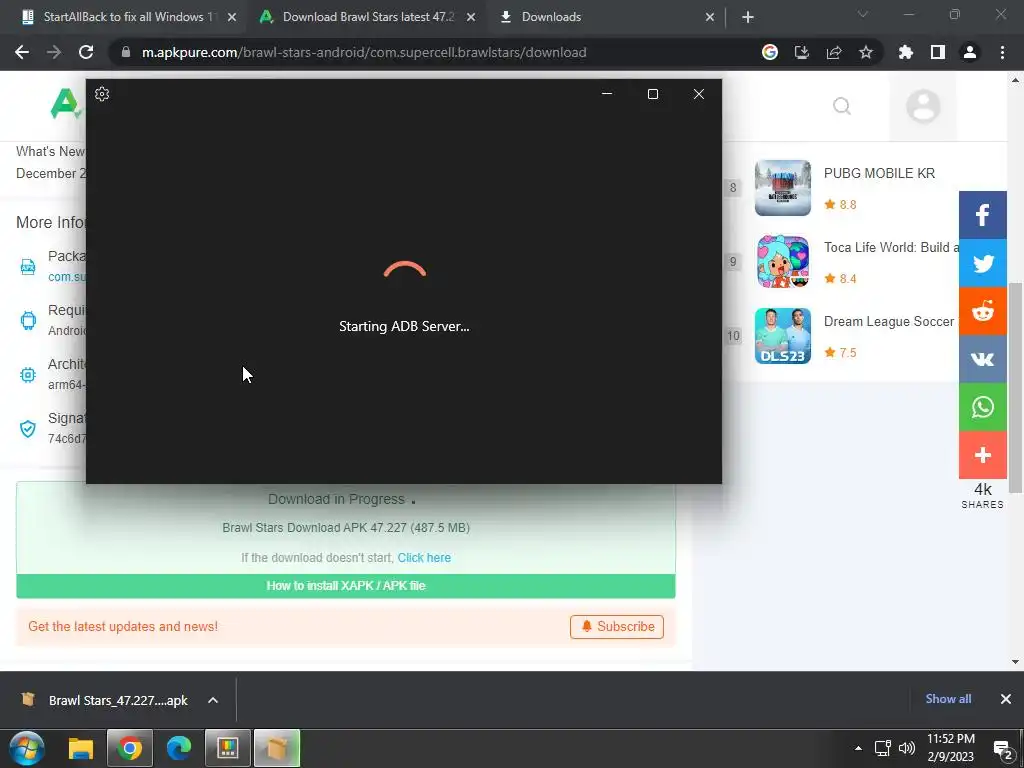Open How to install XAPK / APK file
The image size is (1024, 768).
(x=345, y=586)
